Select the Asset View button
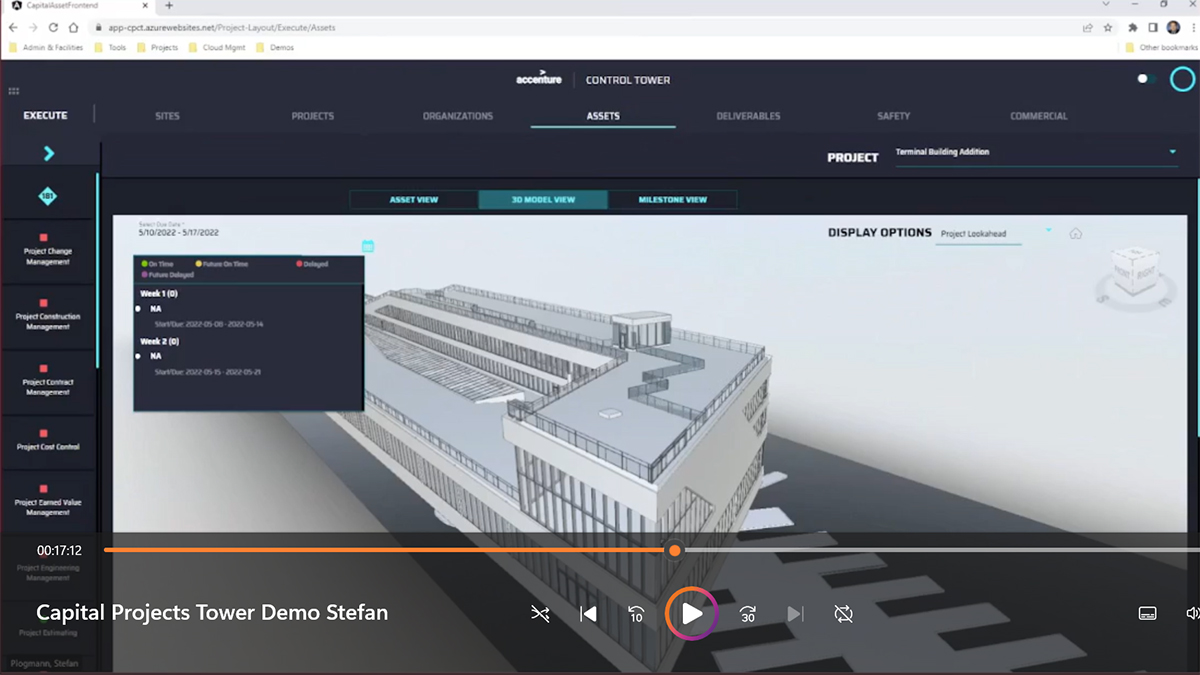 [414, 200]
